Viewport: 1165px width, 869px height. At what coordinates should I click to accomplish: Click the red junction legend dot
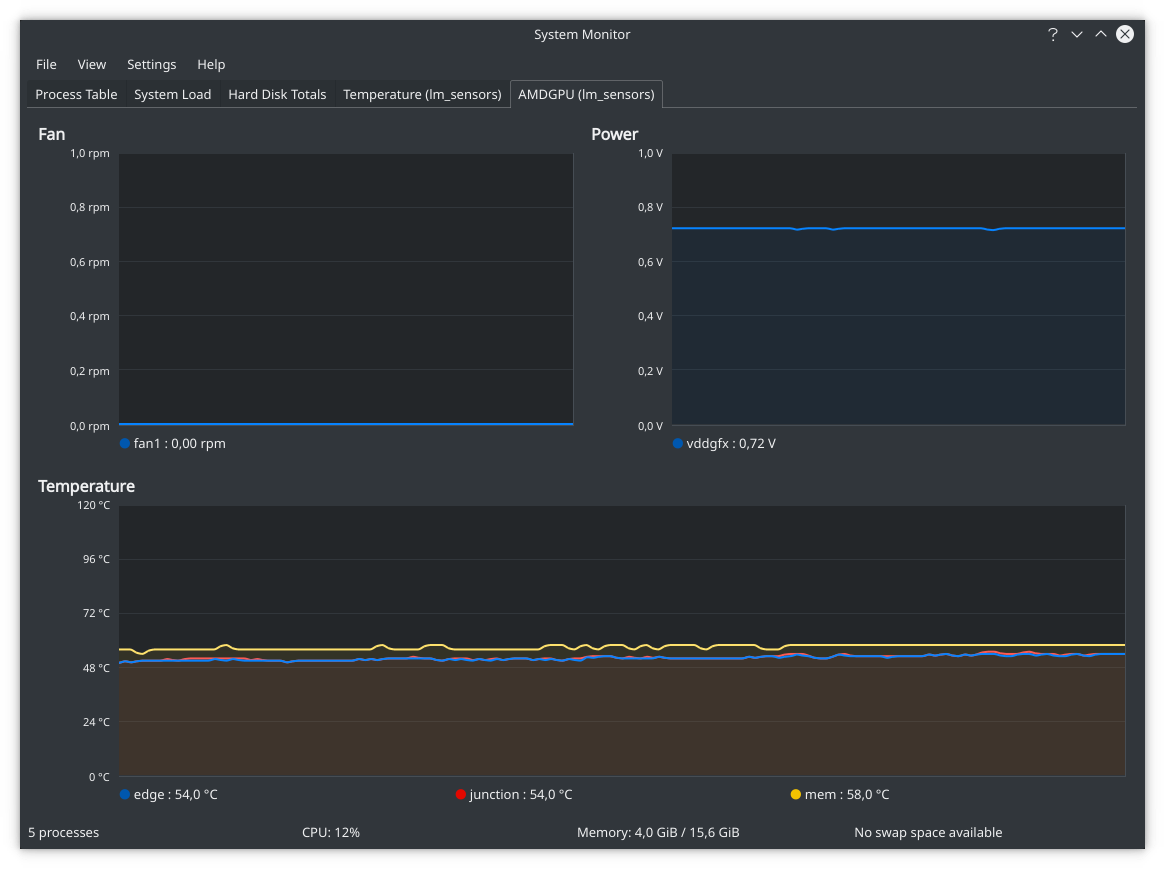[x=461, y=795]
